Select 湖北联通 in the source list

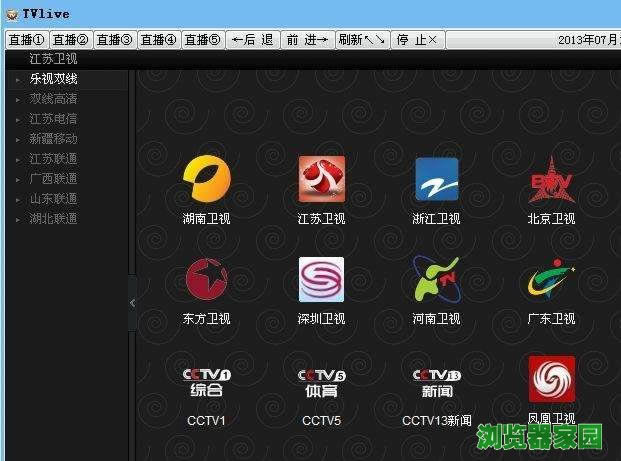pyautogui.click(x=53, y=219)
